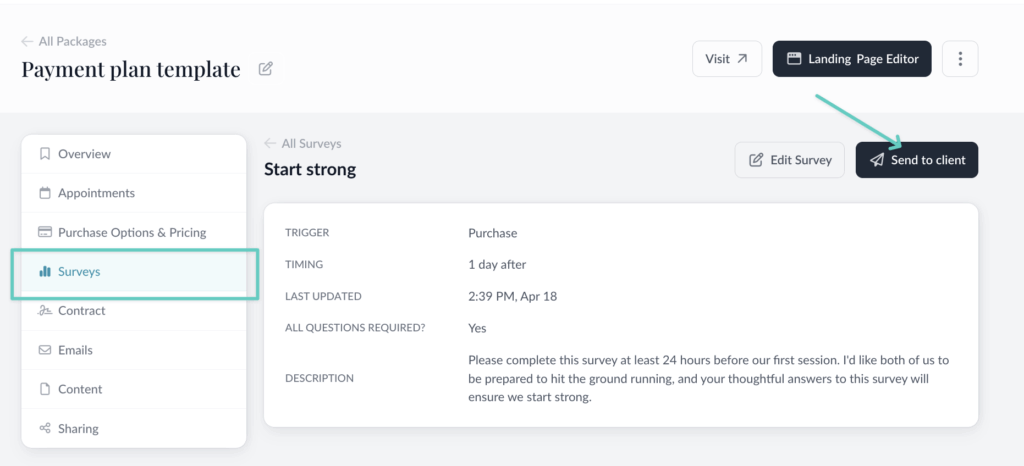
Task: Open the three-dot more options menu
Action: coord(960,59)
